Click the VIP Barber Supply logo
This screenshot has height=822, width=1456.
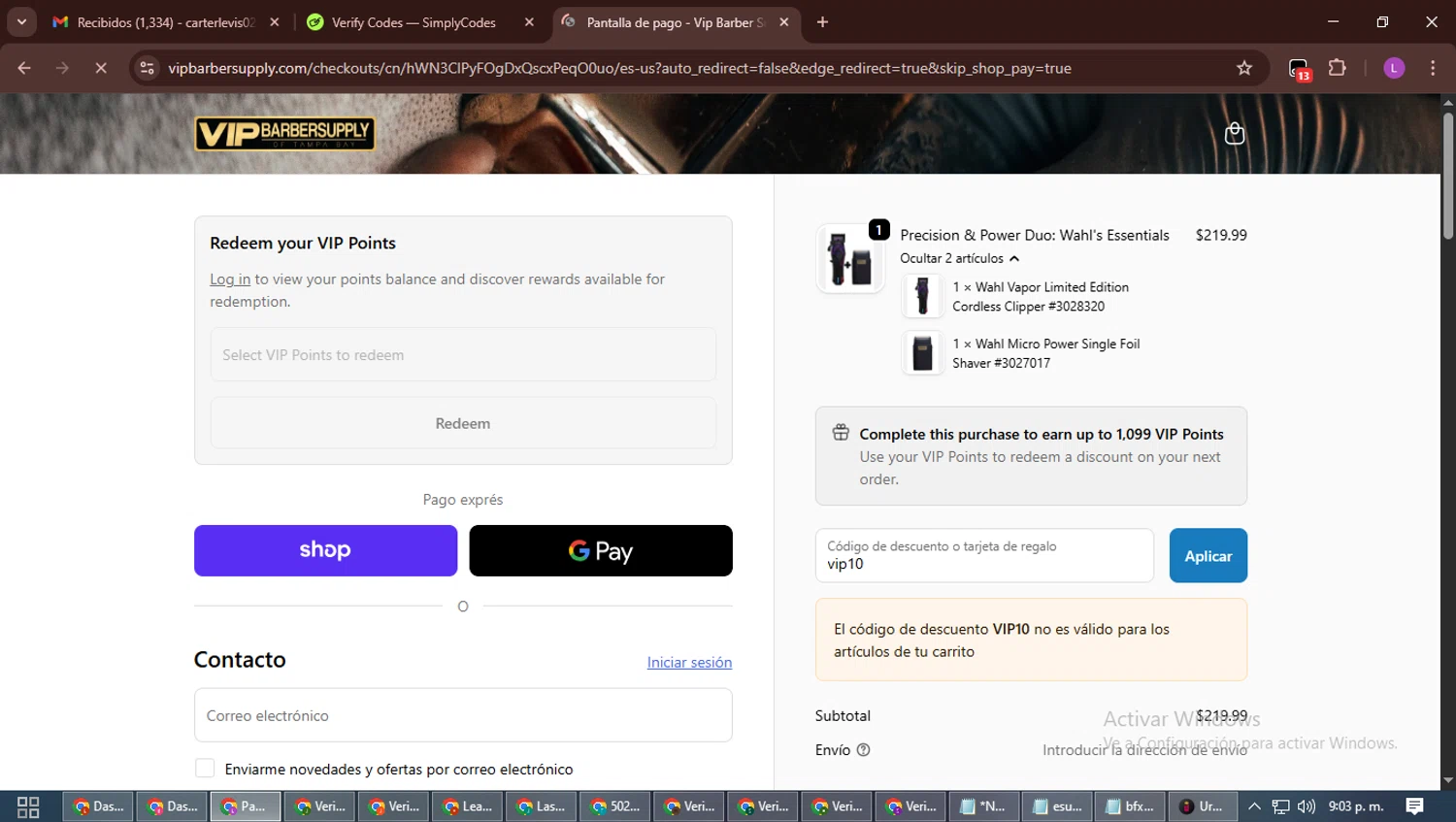click(284, 134)
